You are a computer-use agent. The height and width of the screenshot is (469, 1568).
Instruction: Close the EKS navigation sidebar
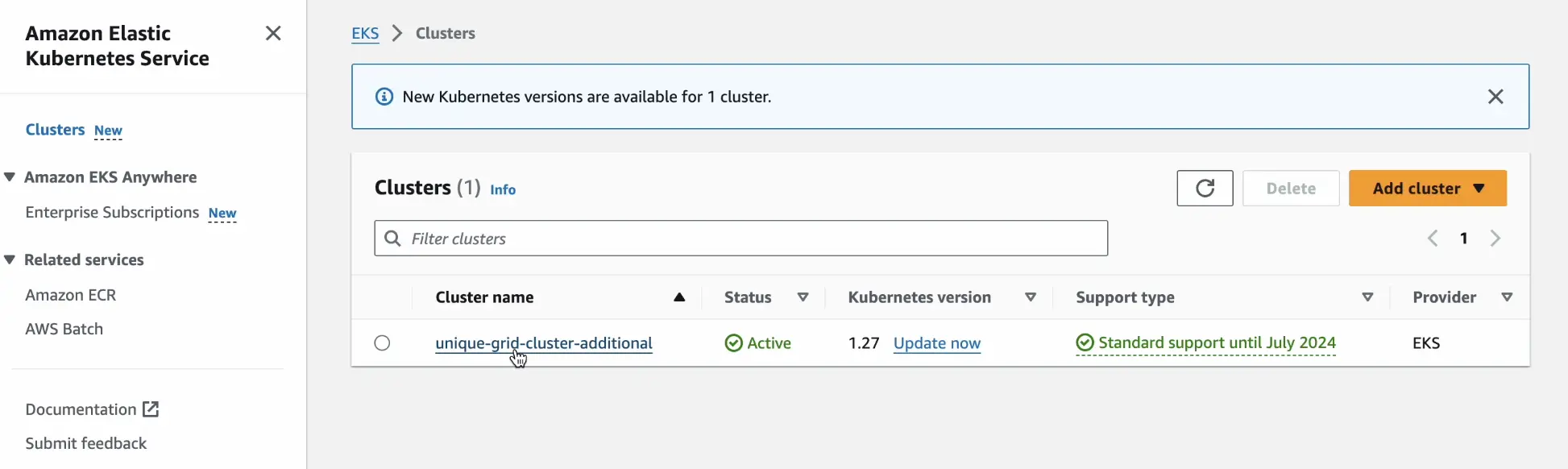point(273,33)
